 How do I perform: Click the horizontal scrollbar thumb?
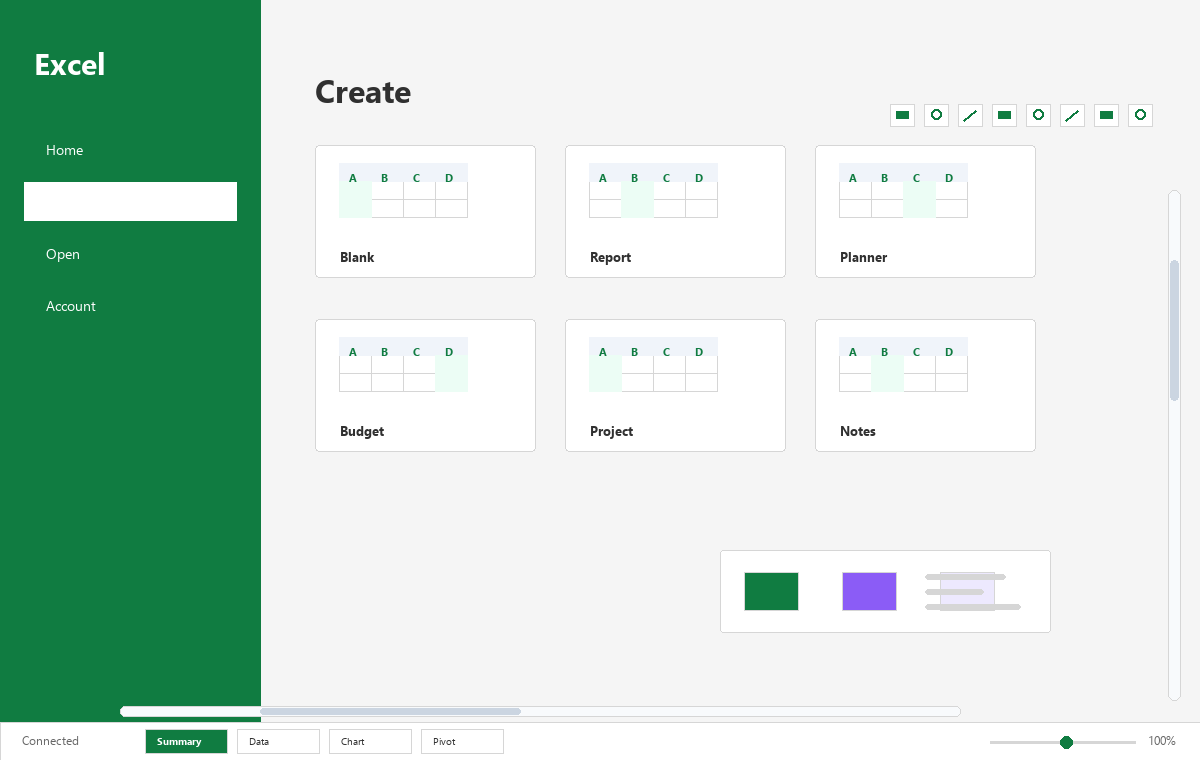390,711
